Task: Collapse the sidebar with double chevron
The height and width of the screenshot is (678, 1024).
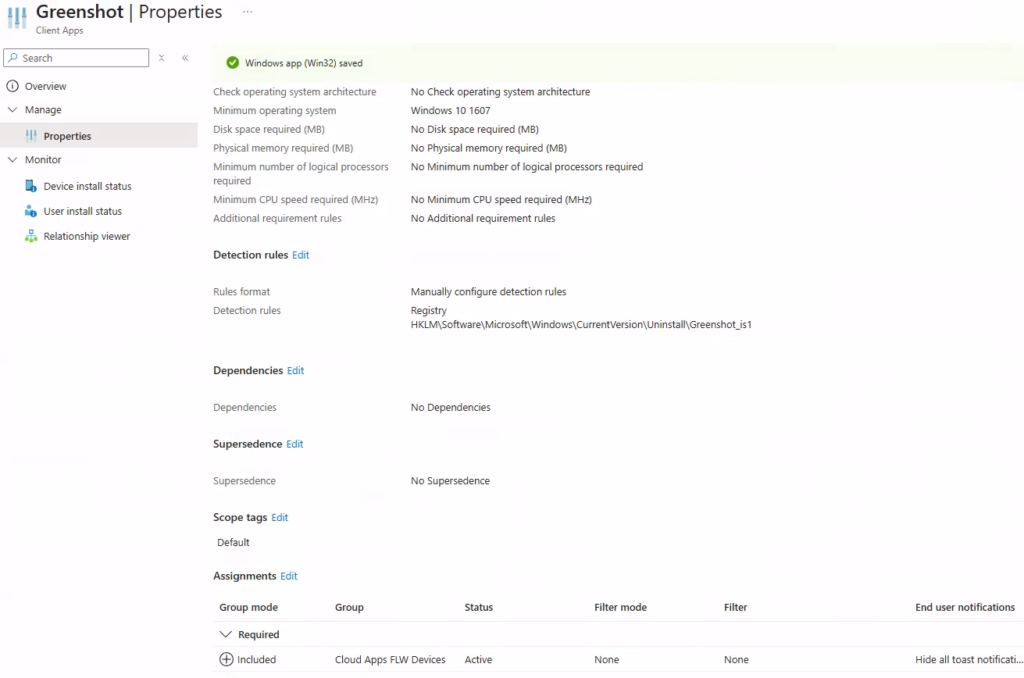Action: 185,58
